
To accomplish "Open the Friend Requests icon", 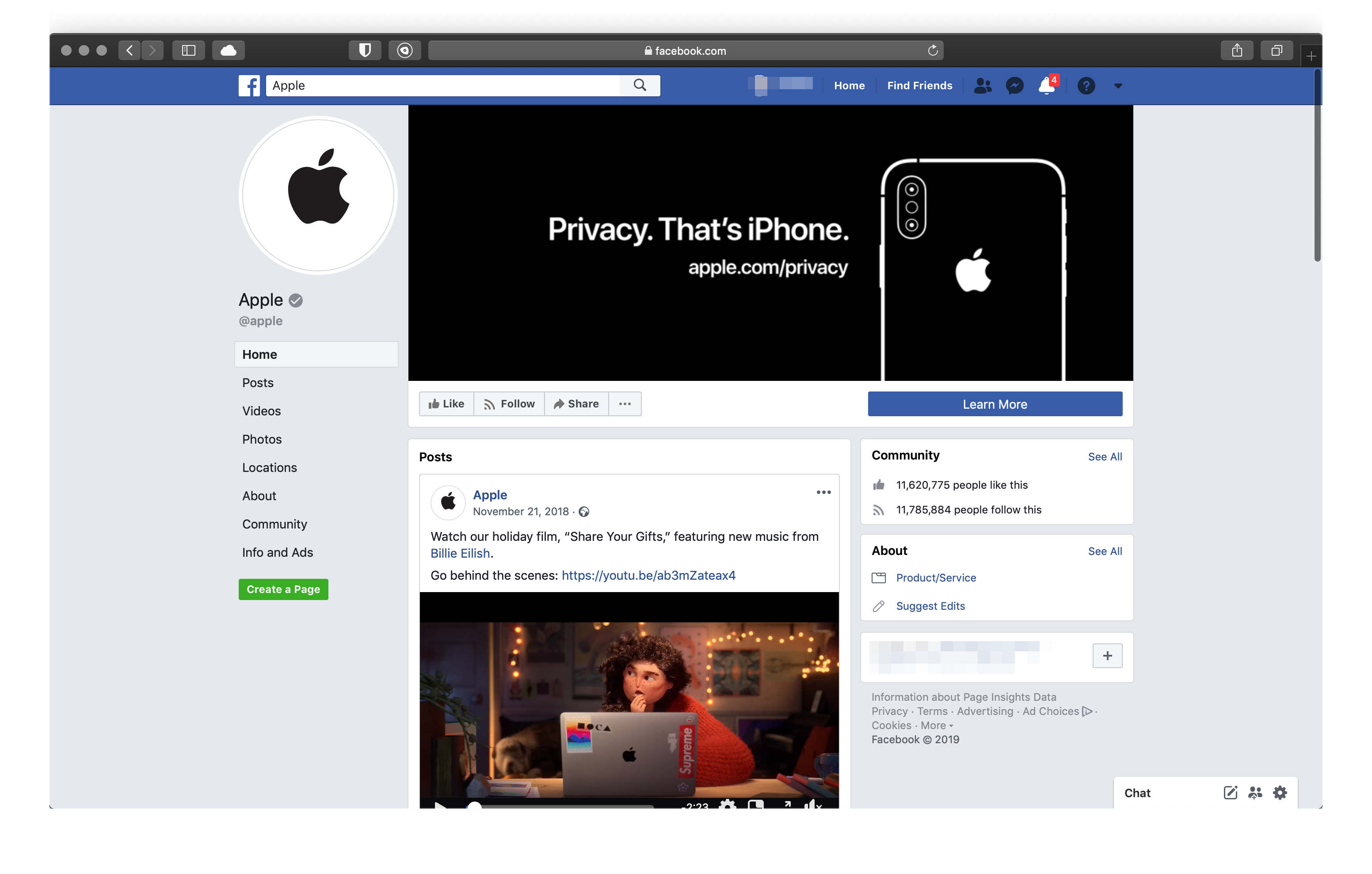I will click(x=982, y=85).
